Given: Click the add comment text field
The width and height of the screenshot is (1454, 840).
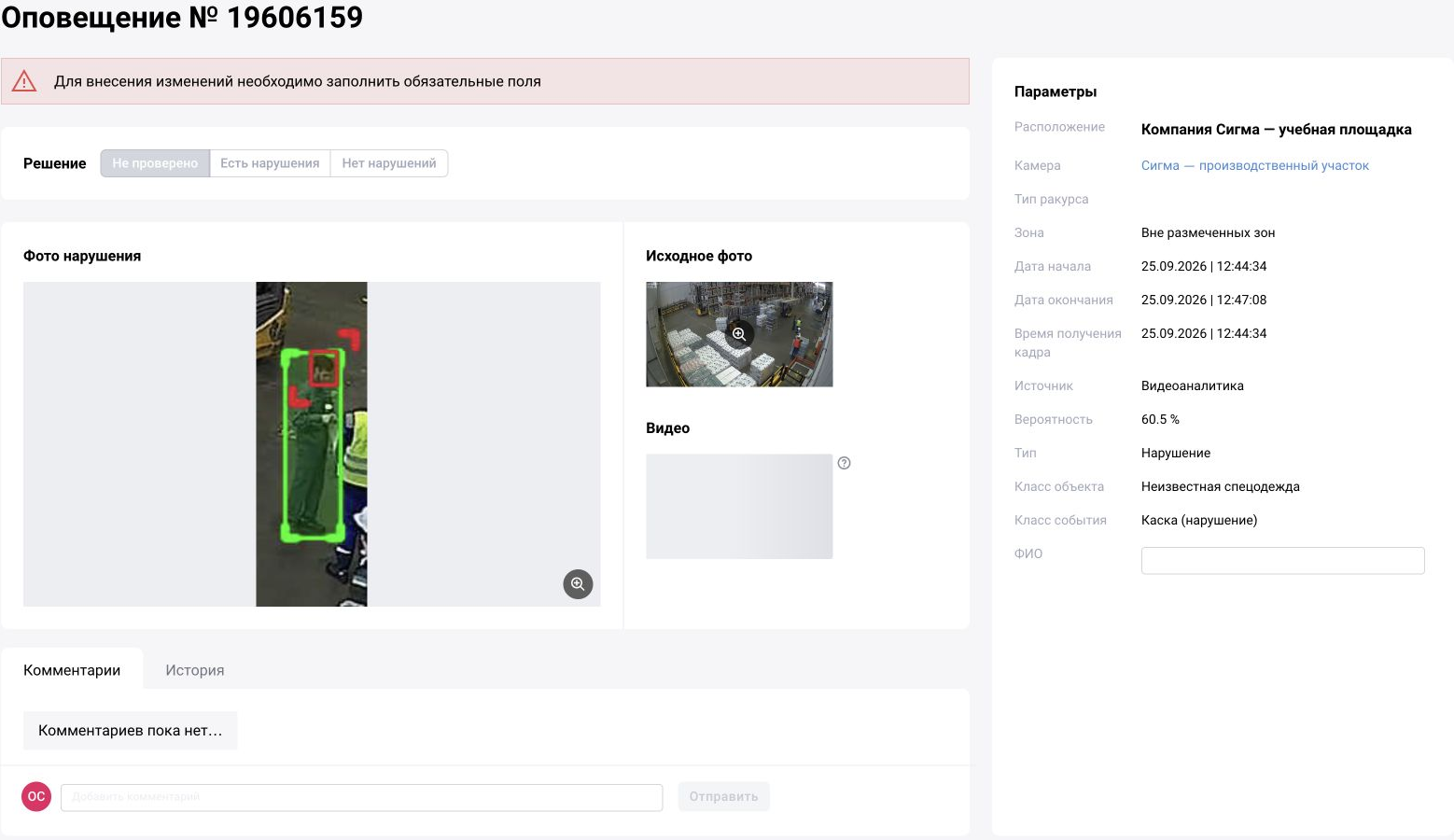Looking at the screenshot, I should 362,797.
